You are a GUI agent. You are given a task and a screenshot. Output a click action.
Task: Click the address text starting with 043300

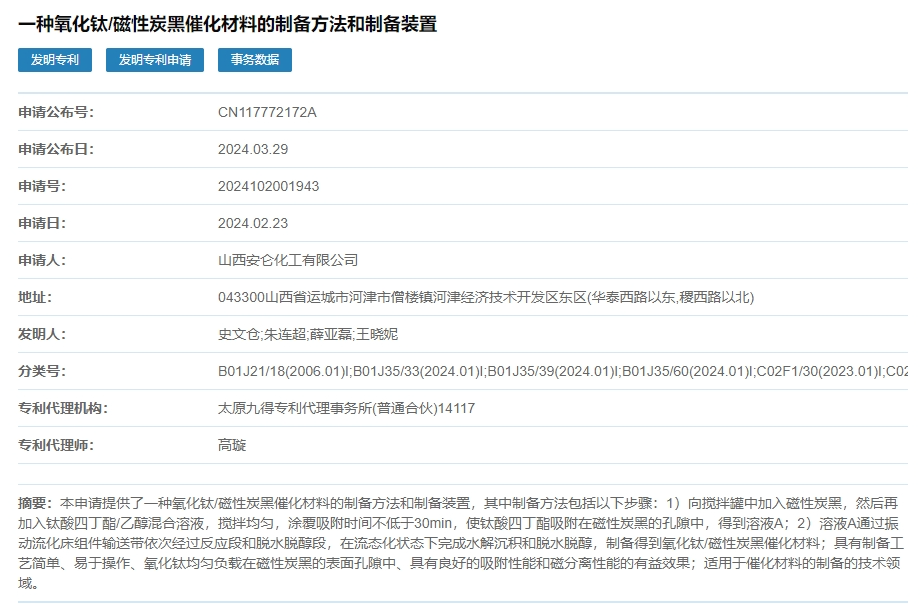(x=486, y=297)
